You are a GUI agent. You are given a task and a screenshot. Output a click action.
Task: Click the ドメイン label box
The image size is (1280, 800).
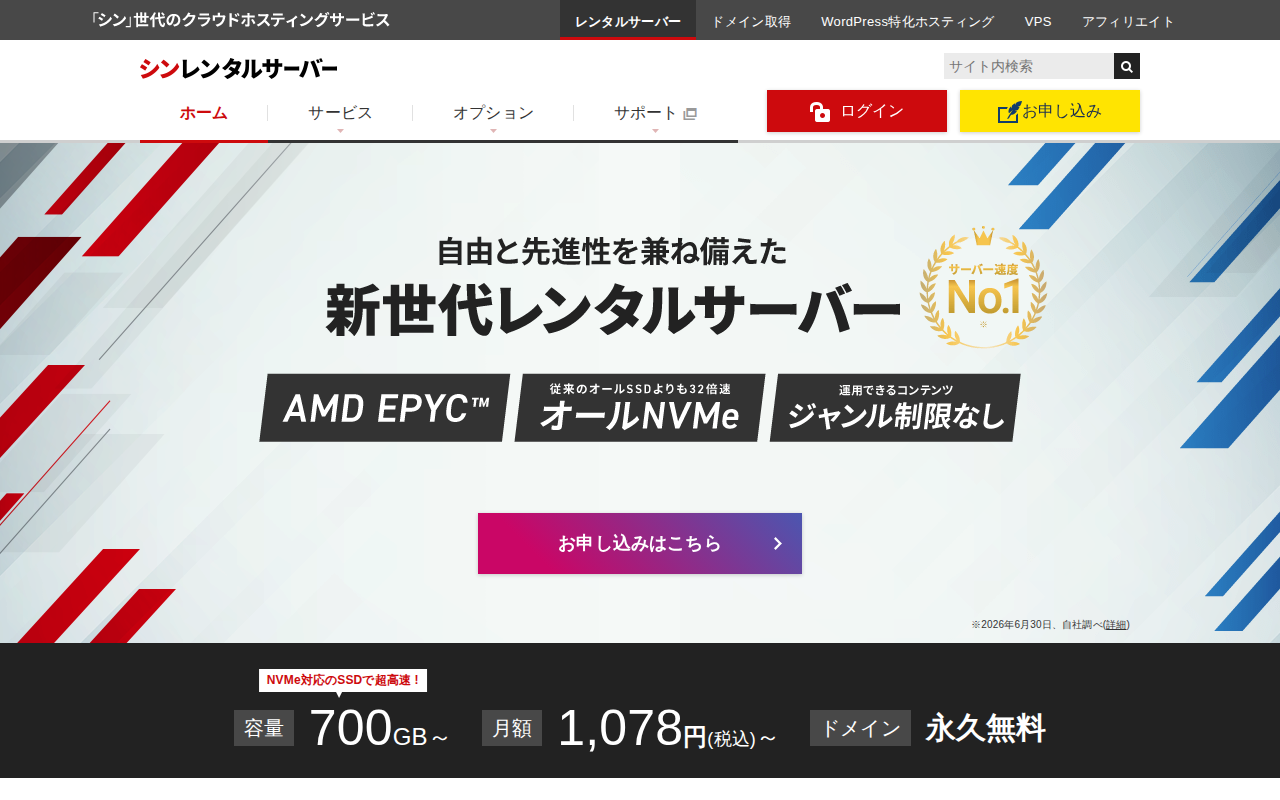860,728
